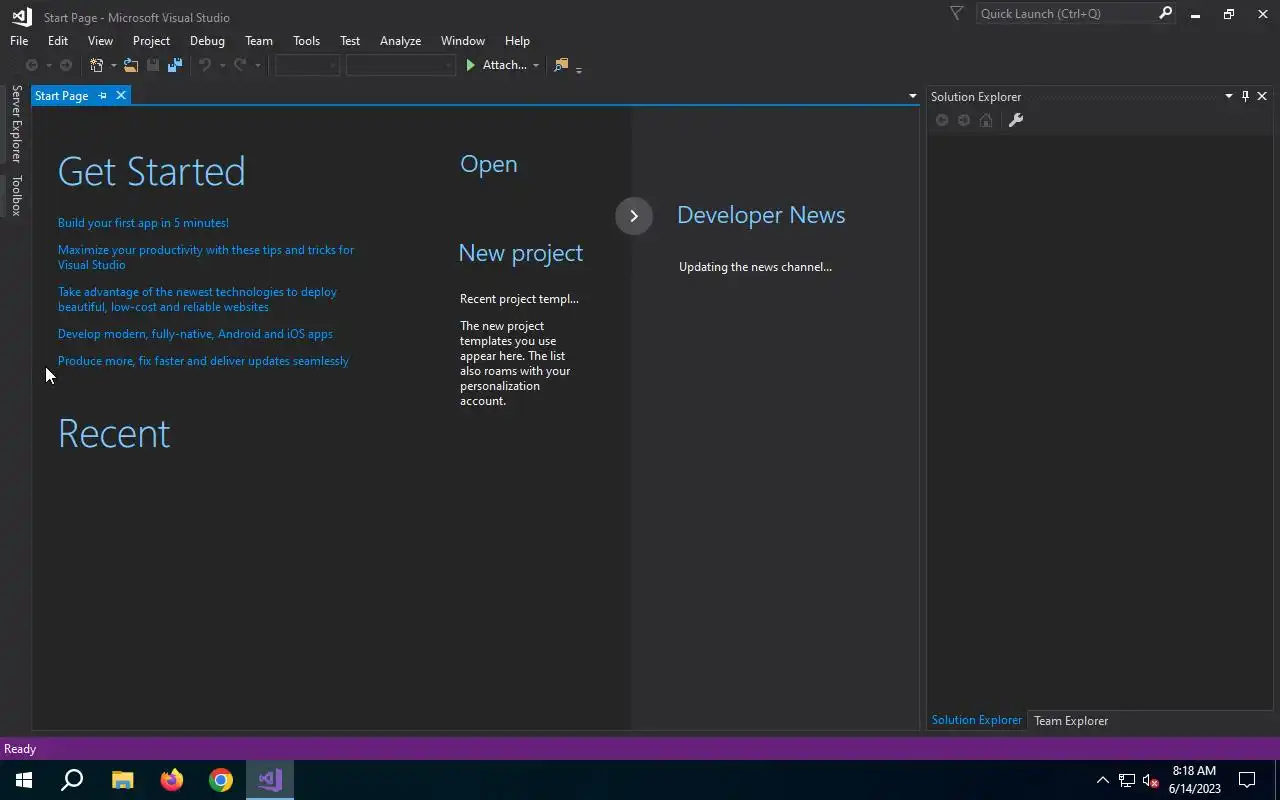Click the Open File folder icon in toolbar
This screenshot has width=1280, height=800.
[131, 65]
